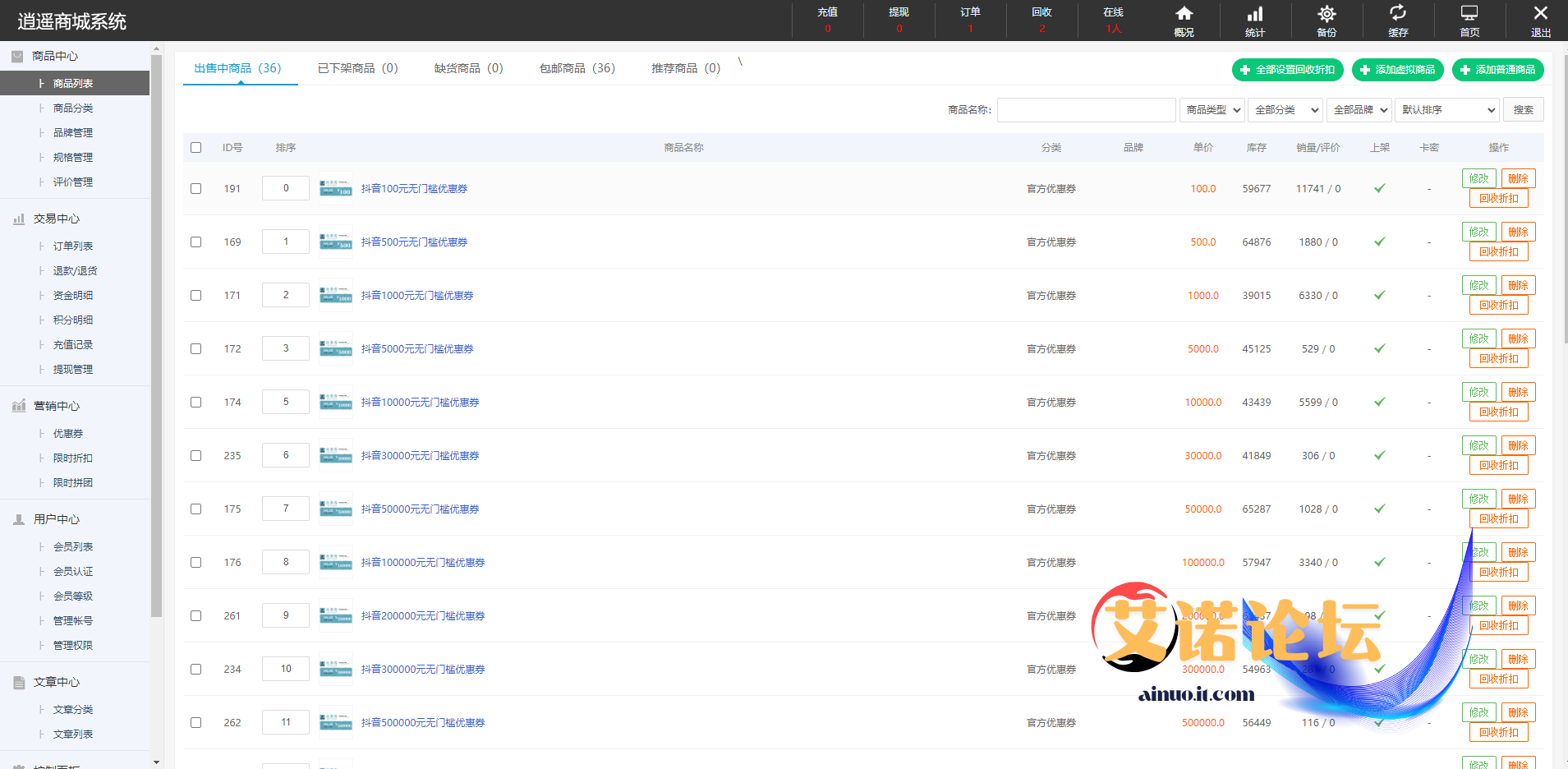Click the sidebar vertical scrollbar
1568x769 pixels.
156,337
